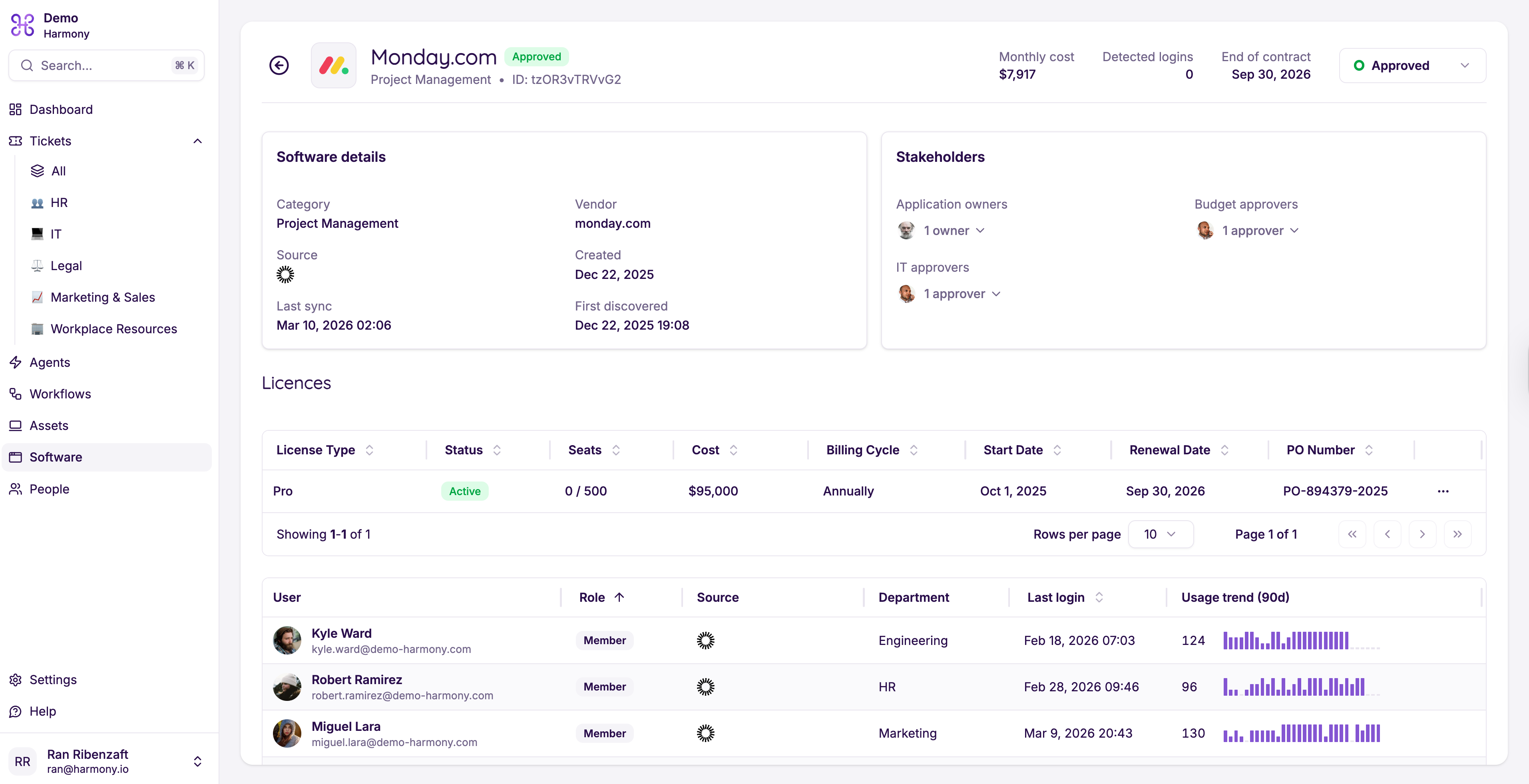The height and width of the screenshot is (784, 1529).
Task: Collapse the Tickets section chevron
Action: [197, 141]
